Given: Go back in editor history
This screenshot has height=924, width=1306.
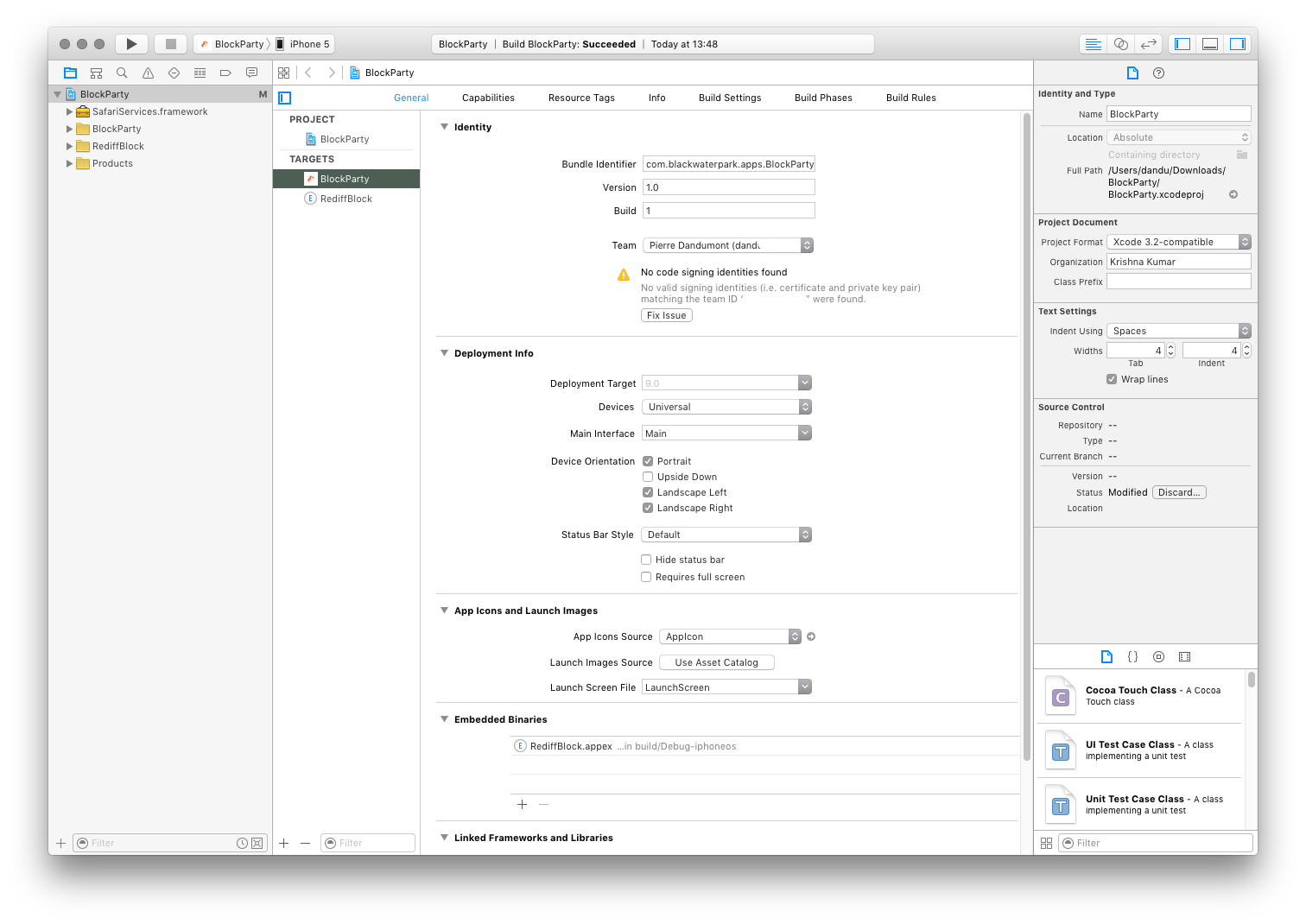Looking at the screenshot, I should pos(308,73).
